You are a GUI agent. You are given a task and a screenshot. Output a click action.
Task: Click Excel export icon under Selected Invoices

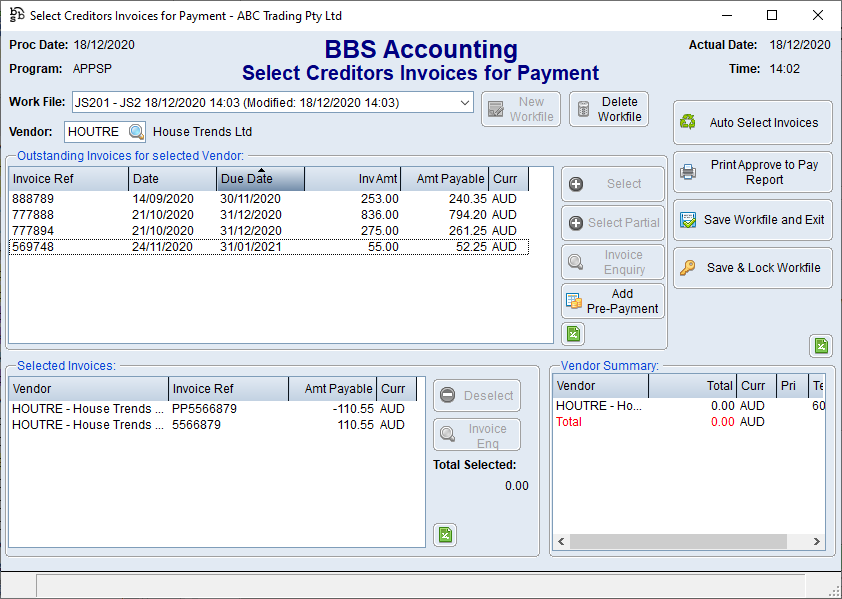[x=445, y=535]
